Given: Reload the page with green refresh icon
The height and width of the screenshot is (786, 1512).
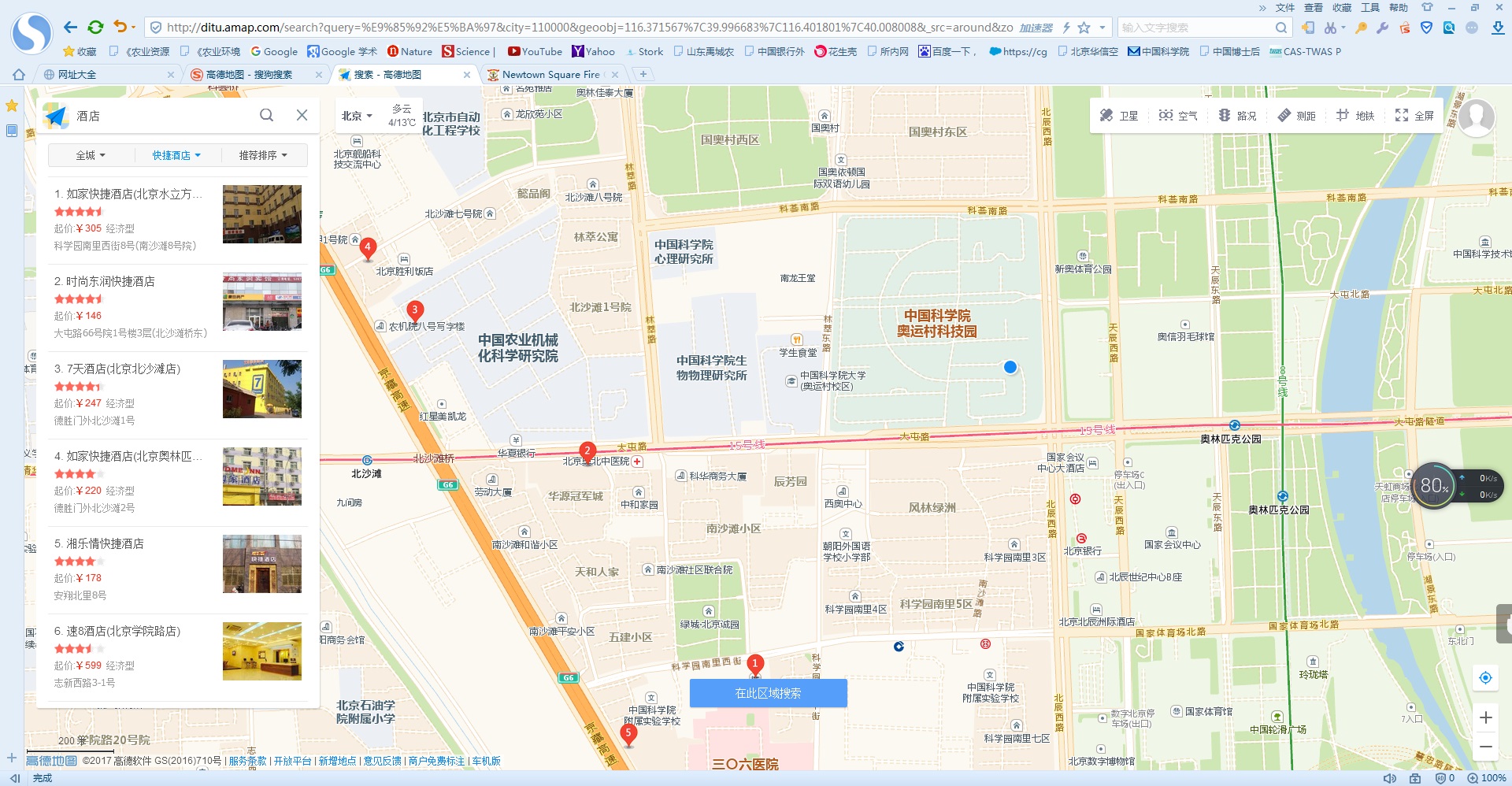Looking at the screenshot, I should click(95, 27).
